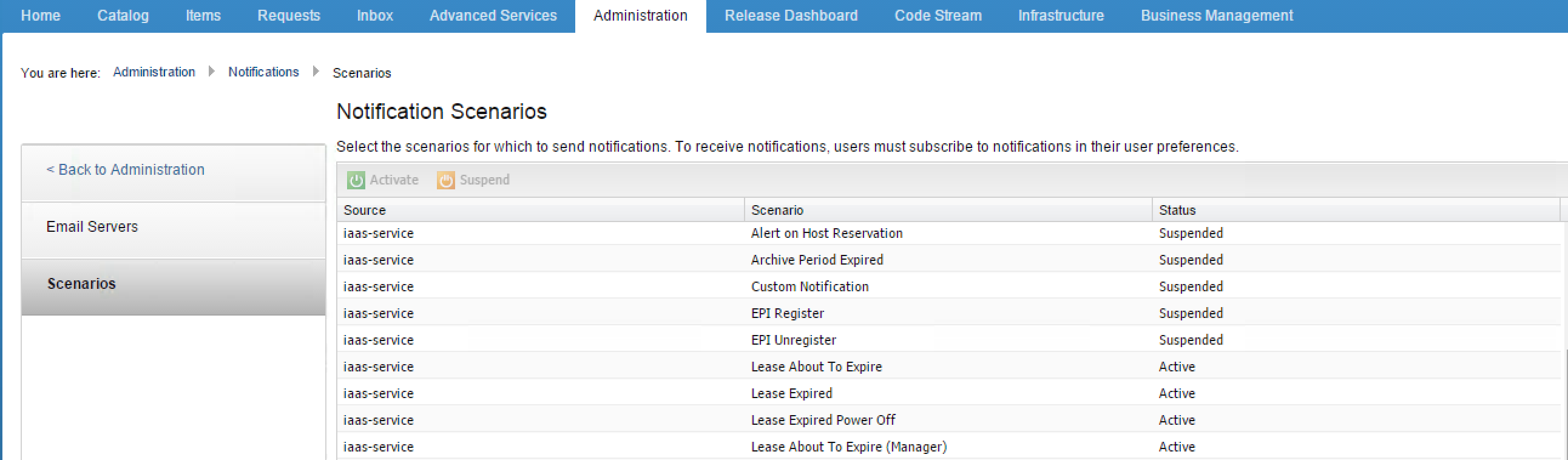Viewport: 1568px width, 460px height.
Task: Open the Infrastructure tab
Action: (1060, 16)
